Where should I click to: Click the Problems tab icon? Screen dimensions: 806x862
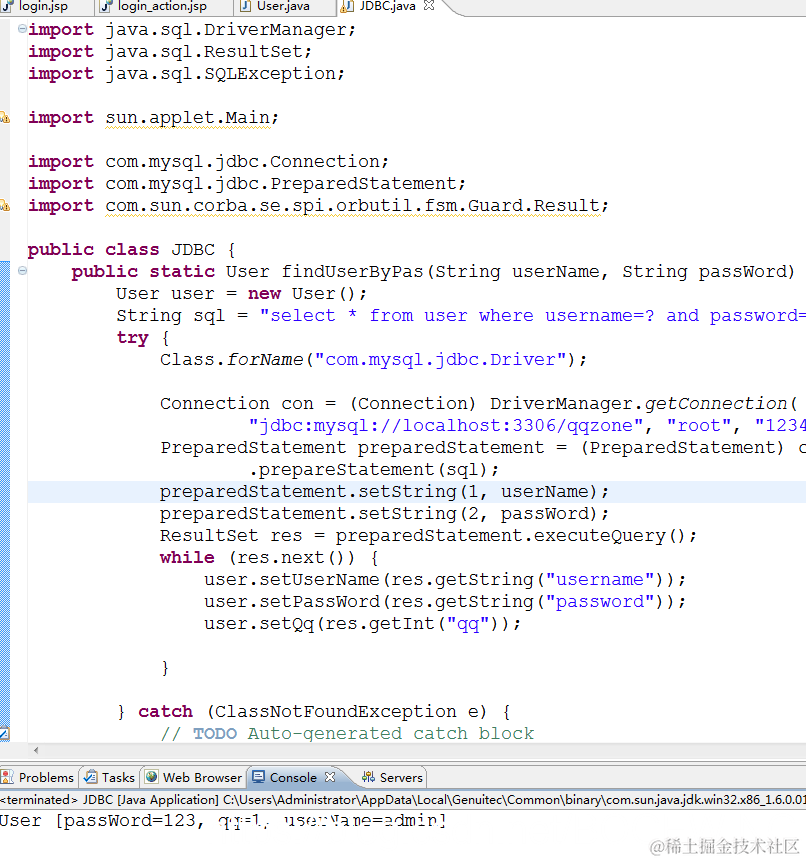coord(7,777)
